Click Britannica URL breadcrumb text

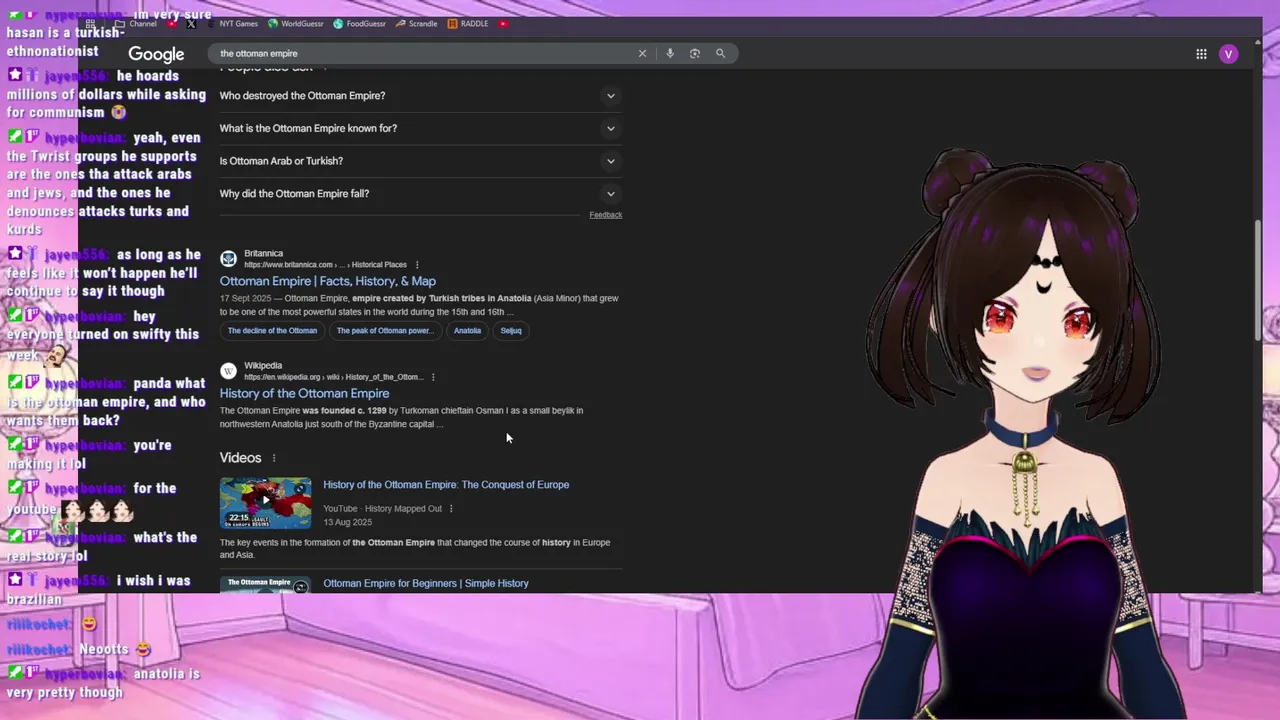(x=325, y=265)
